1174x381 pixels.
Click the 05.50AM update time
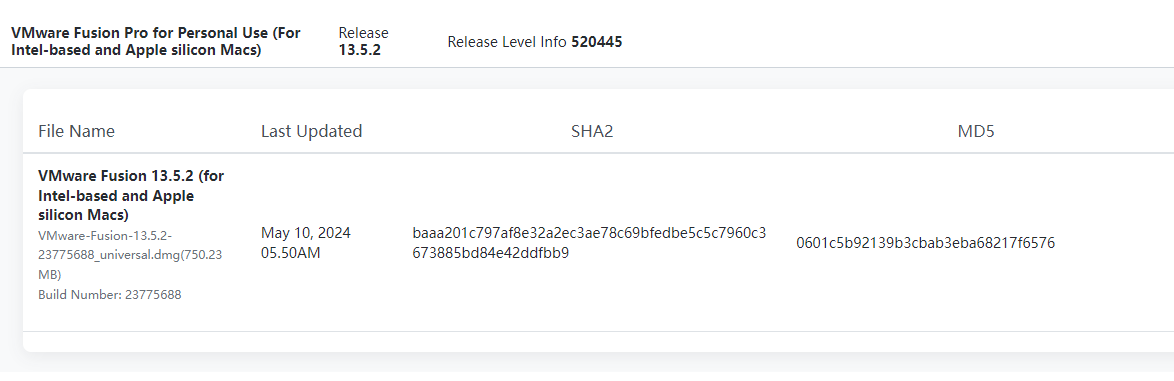tap(291, 253)
